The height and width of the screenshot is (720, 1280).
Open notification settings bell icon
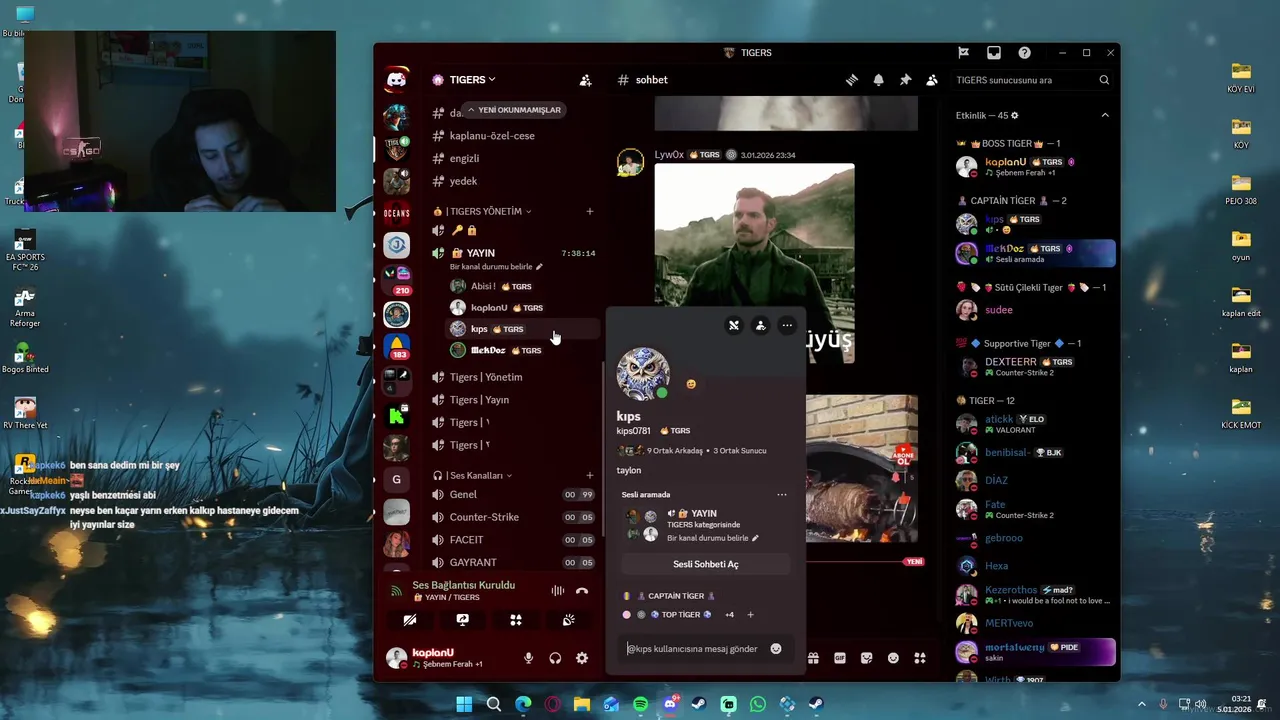click(878, 80)
